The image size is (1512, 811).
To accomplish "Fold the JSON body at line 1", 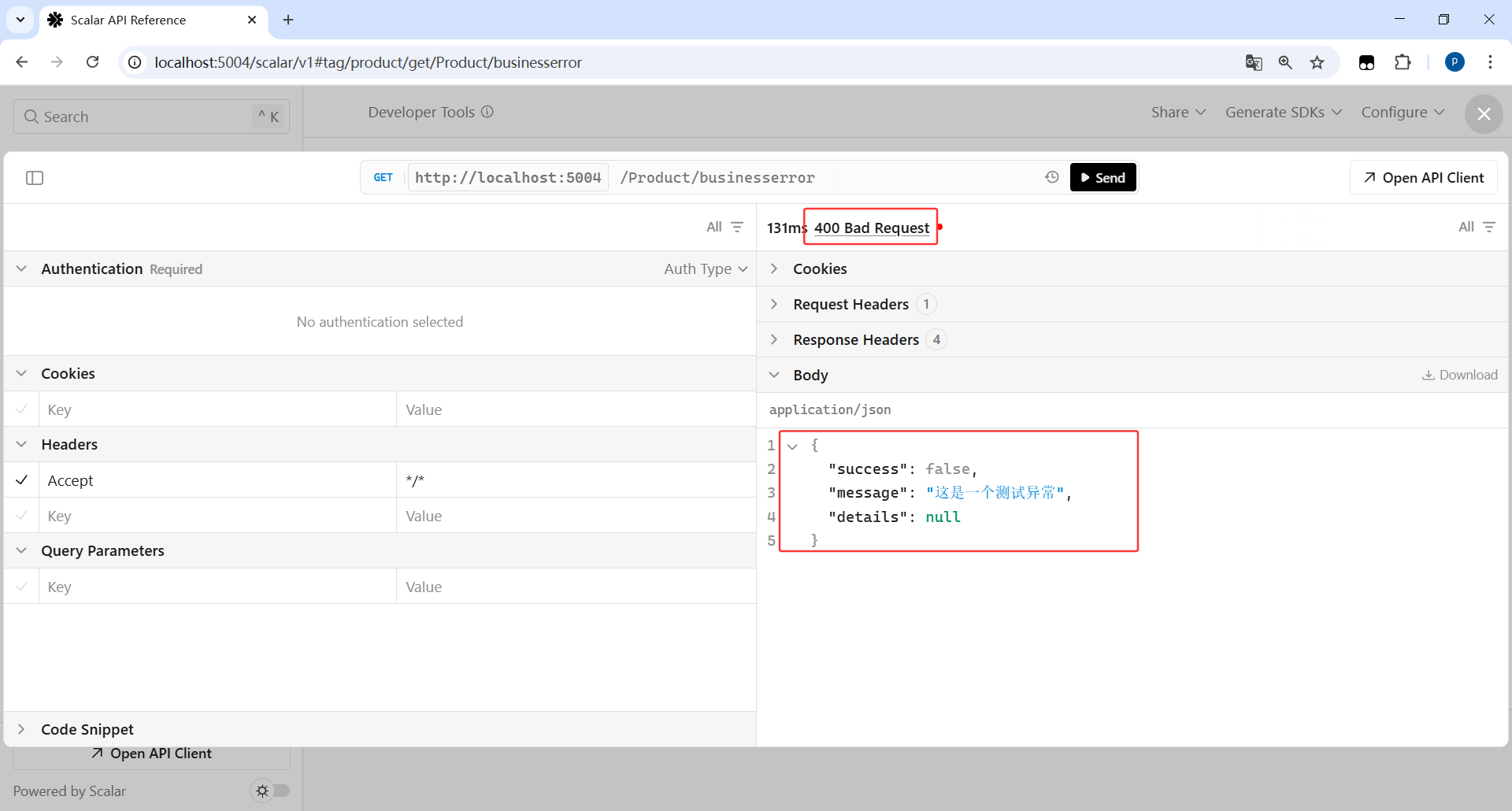I will (x=792, y=446).
